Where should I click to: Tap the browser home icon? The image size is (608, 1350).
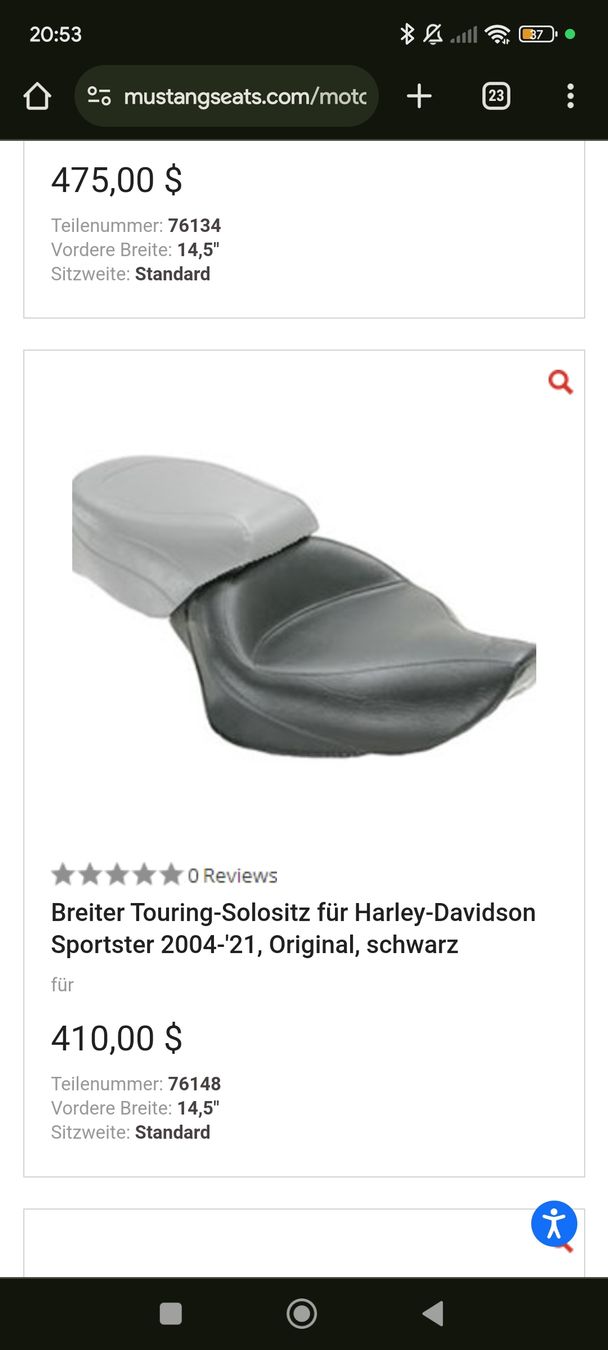[37, 96]
